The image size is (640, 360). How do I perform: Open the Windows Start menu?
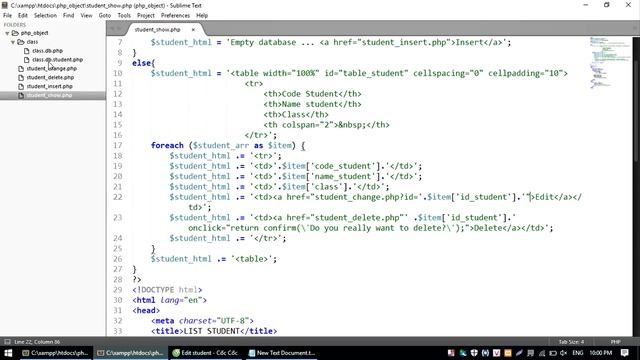tap(8, 353)
